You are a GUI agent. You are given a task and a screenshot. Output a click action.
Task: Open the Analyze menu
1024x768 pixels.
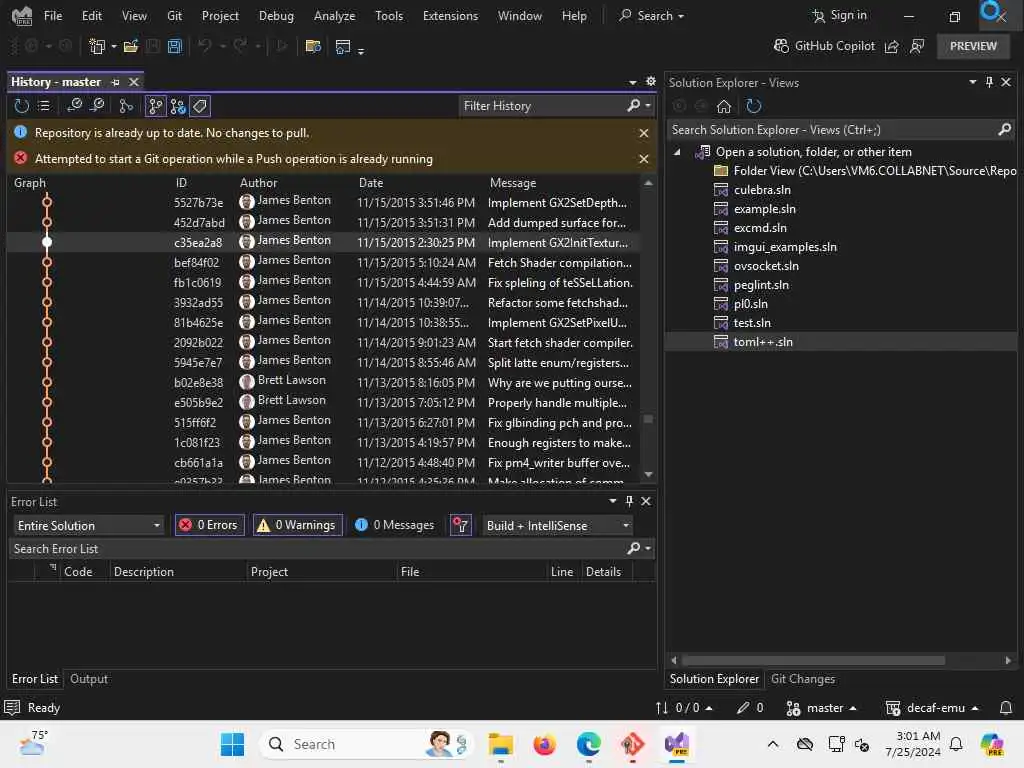click(334, 16)
